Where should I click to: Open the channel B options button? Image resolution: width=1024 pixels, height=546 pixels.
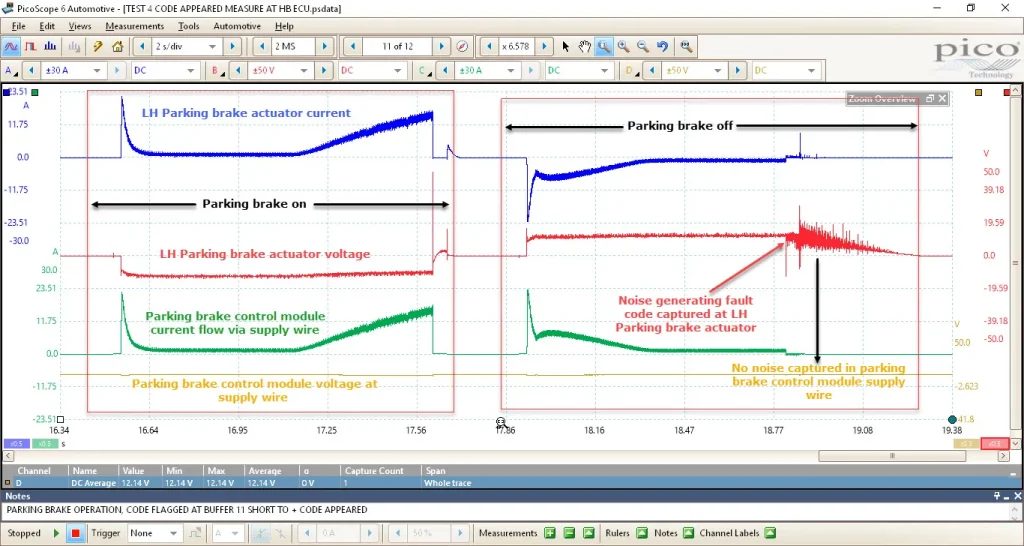[216, 71]
